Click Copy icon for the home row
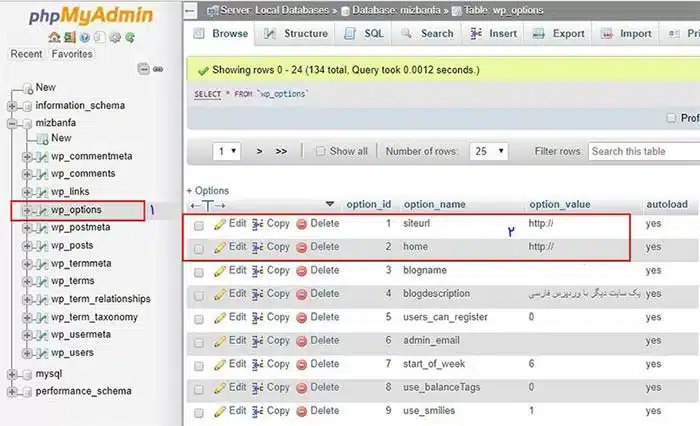The image size is (700, 426). click(x=257, y=247)
